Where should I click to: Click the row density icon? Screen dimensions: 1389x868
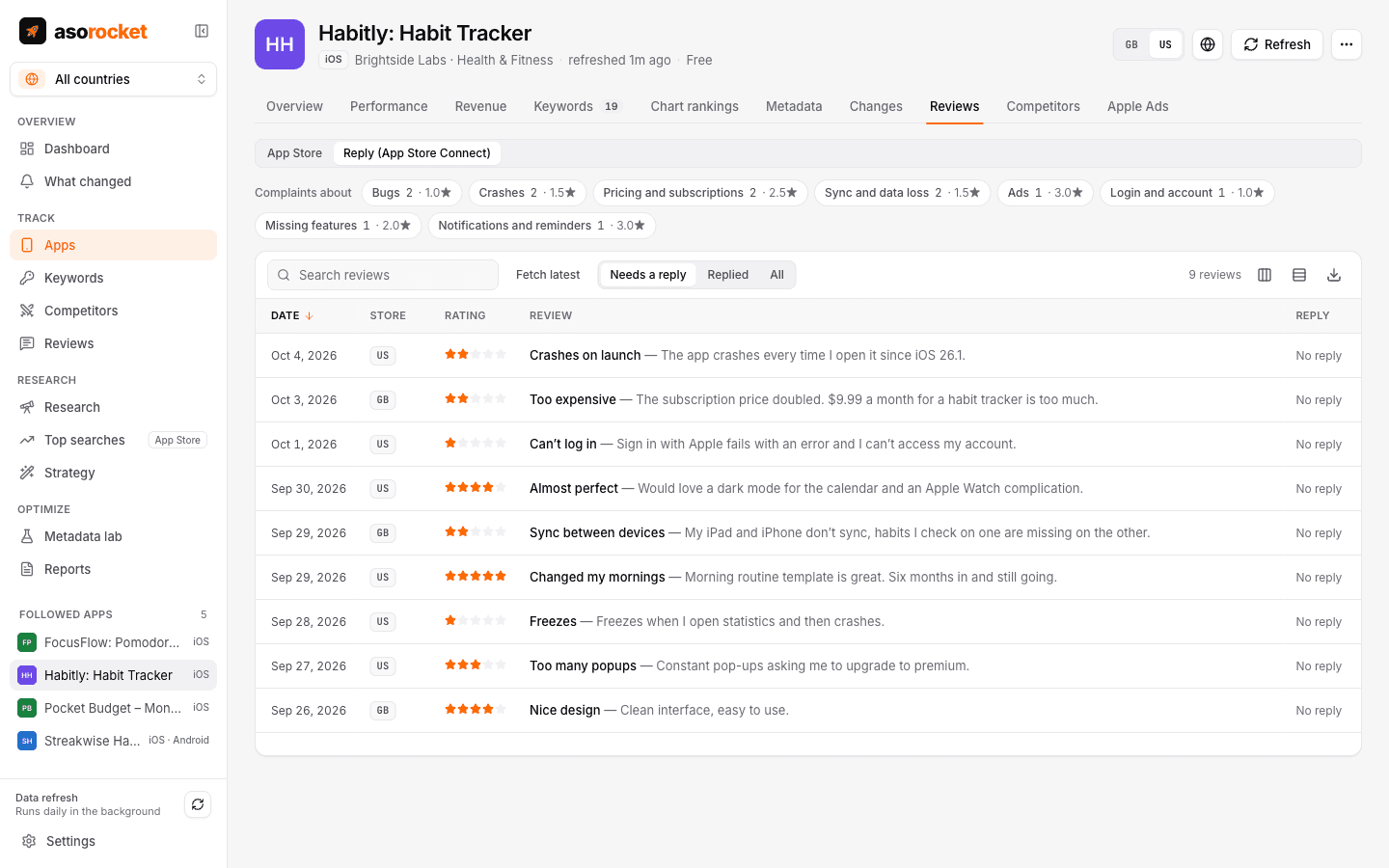click(1299, 275)
